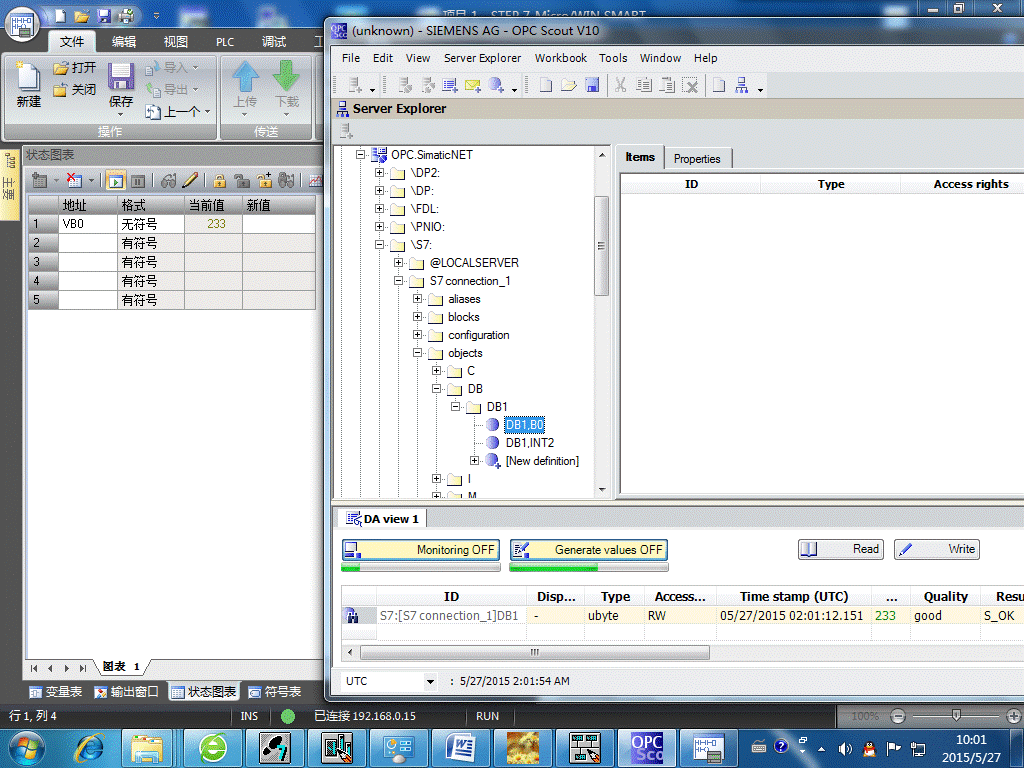
Task: Click the open padlock unforce icon
Action: (x=242, y=181)
